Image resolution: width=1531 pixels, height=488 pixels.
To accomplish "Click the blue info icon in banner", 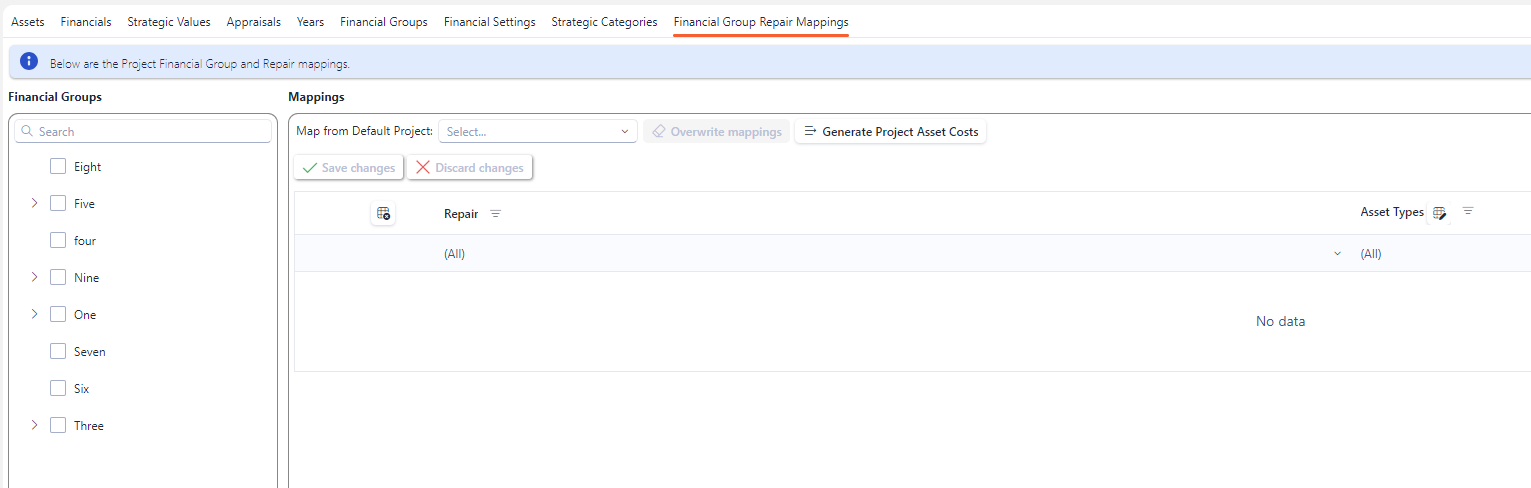I will pyautogui.click(x=29, y=62).
